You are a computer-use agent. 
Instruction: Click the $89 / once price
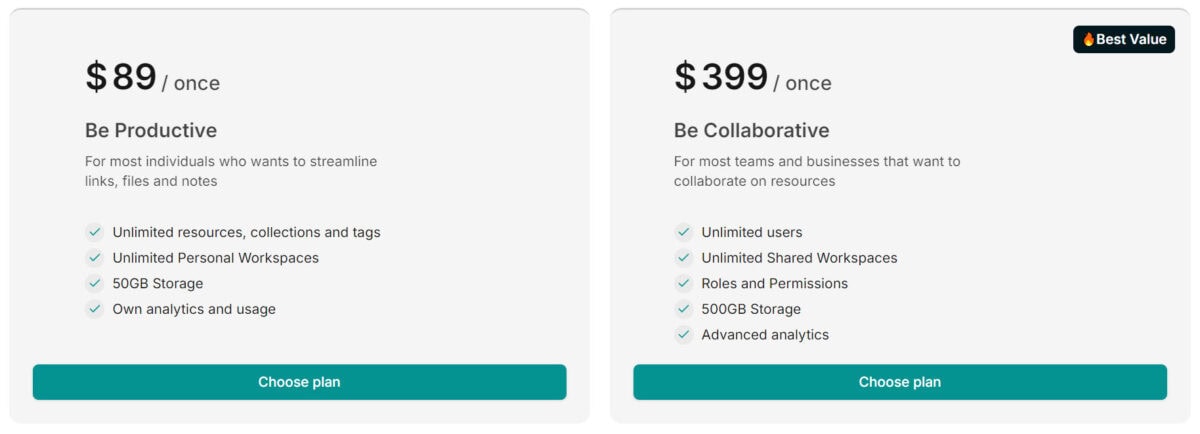(152, 77)
